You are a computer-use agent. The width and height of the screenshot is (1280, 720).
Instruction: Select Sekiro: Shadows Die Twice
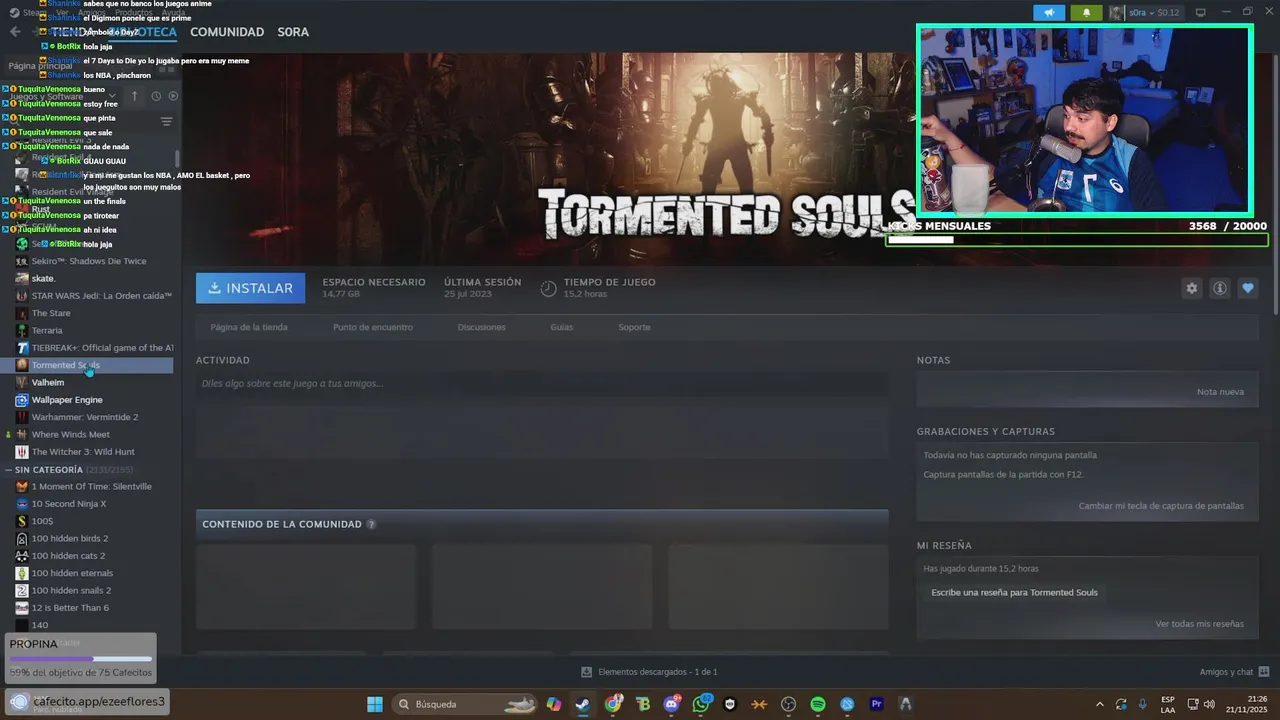click(x=87, y=261)
